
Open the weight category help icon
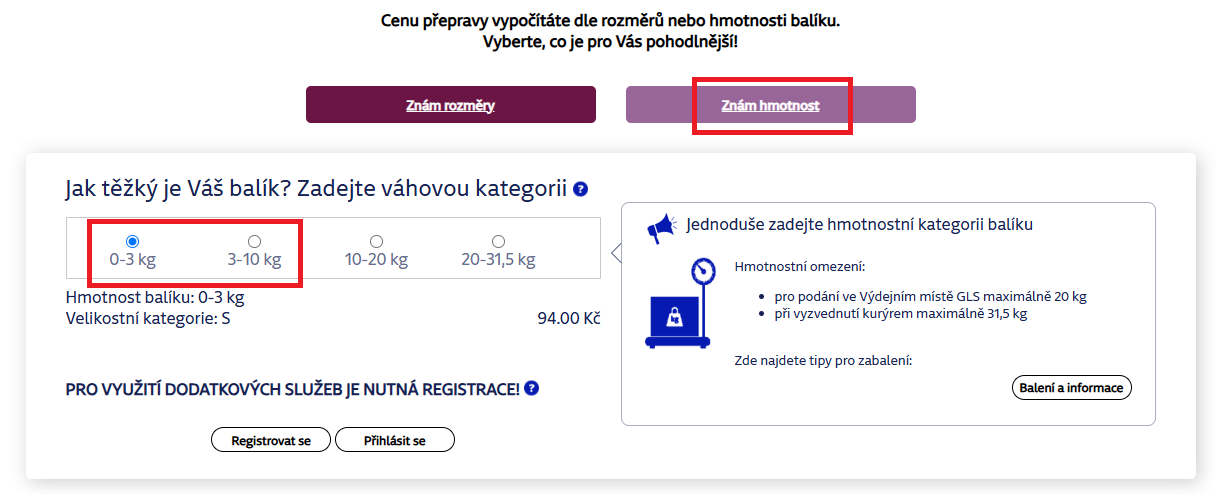coord(580,189)
